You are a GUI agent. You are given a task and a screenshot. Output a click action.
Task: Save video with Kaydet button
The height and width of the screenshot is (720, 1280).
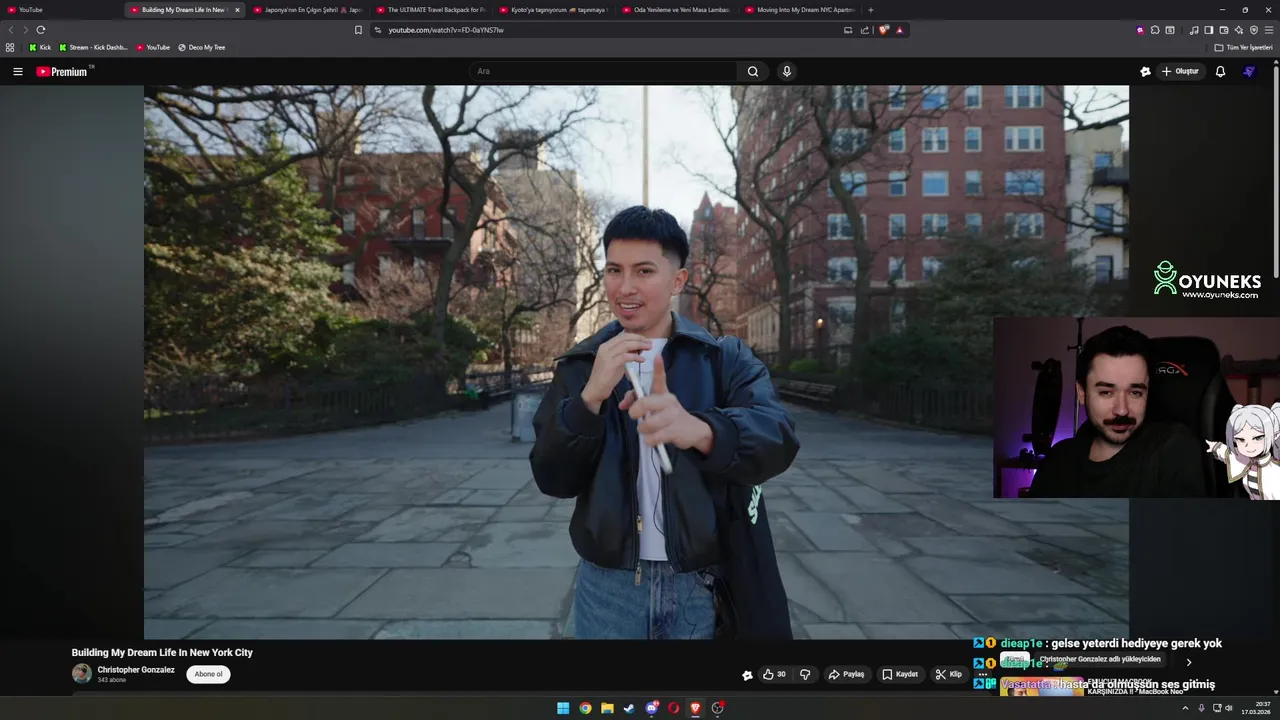click(900, 674)
